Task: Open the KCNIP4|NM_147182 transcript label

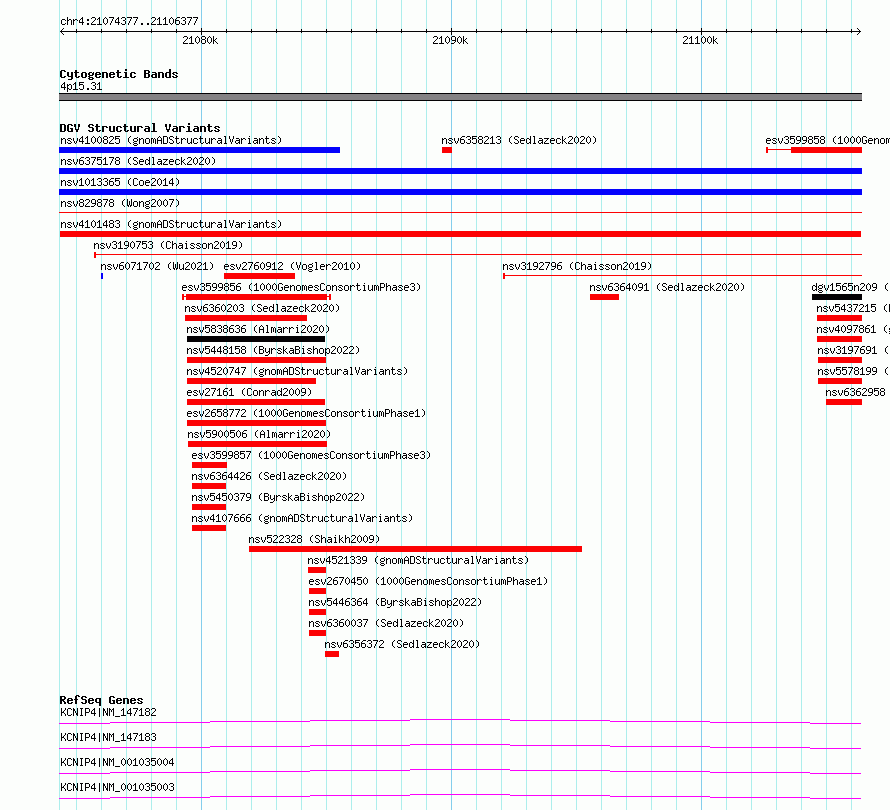Action: click(x=108, y=712)
